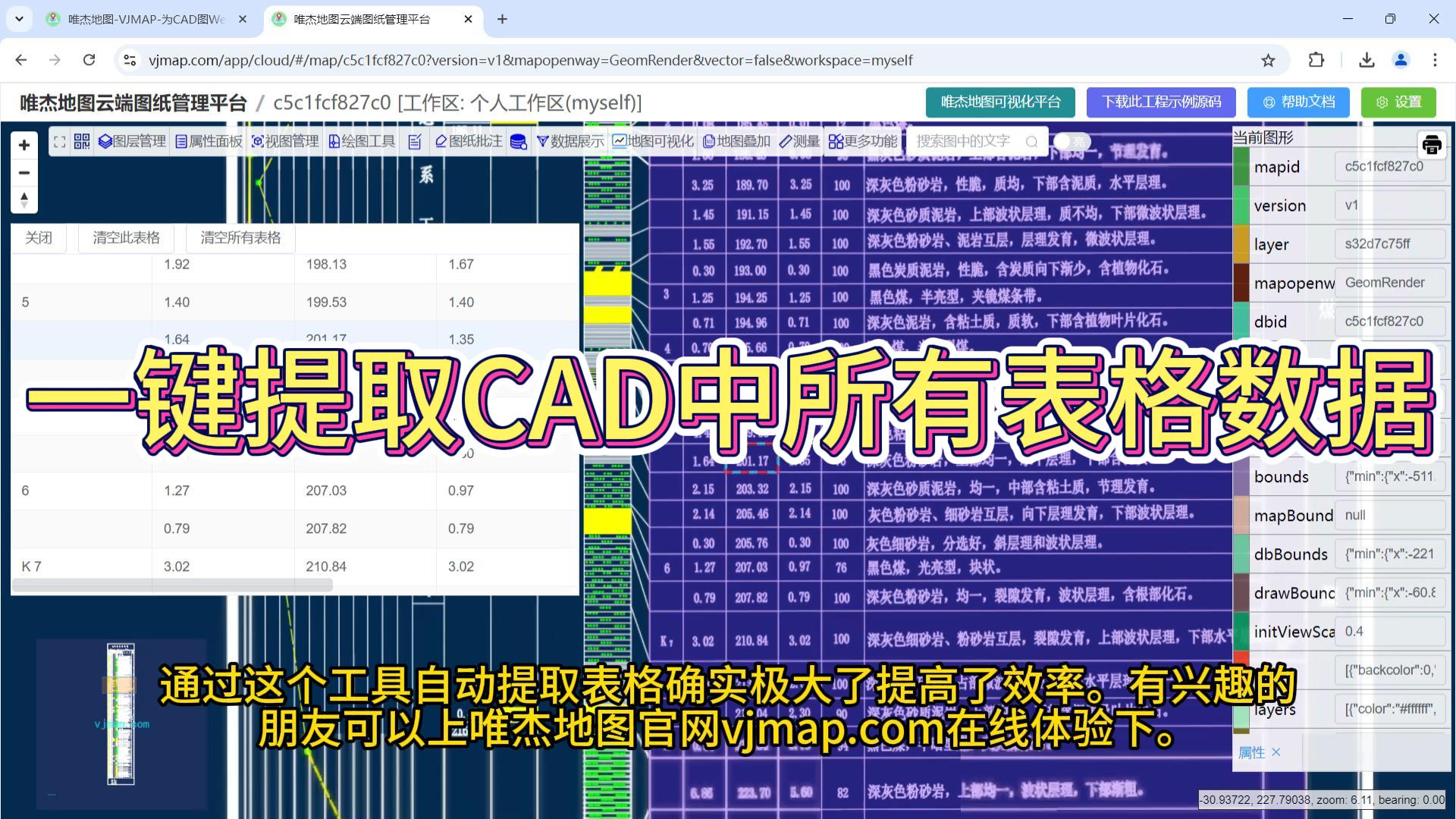Image resolution: width=1456 pixels, height=819 pixels.
Task: Open 设置 settings button
Action: (x=1398, y=102)
